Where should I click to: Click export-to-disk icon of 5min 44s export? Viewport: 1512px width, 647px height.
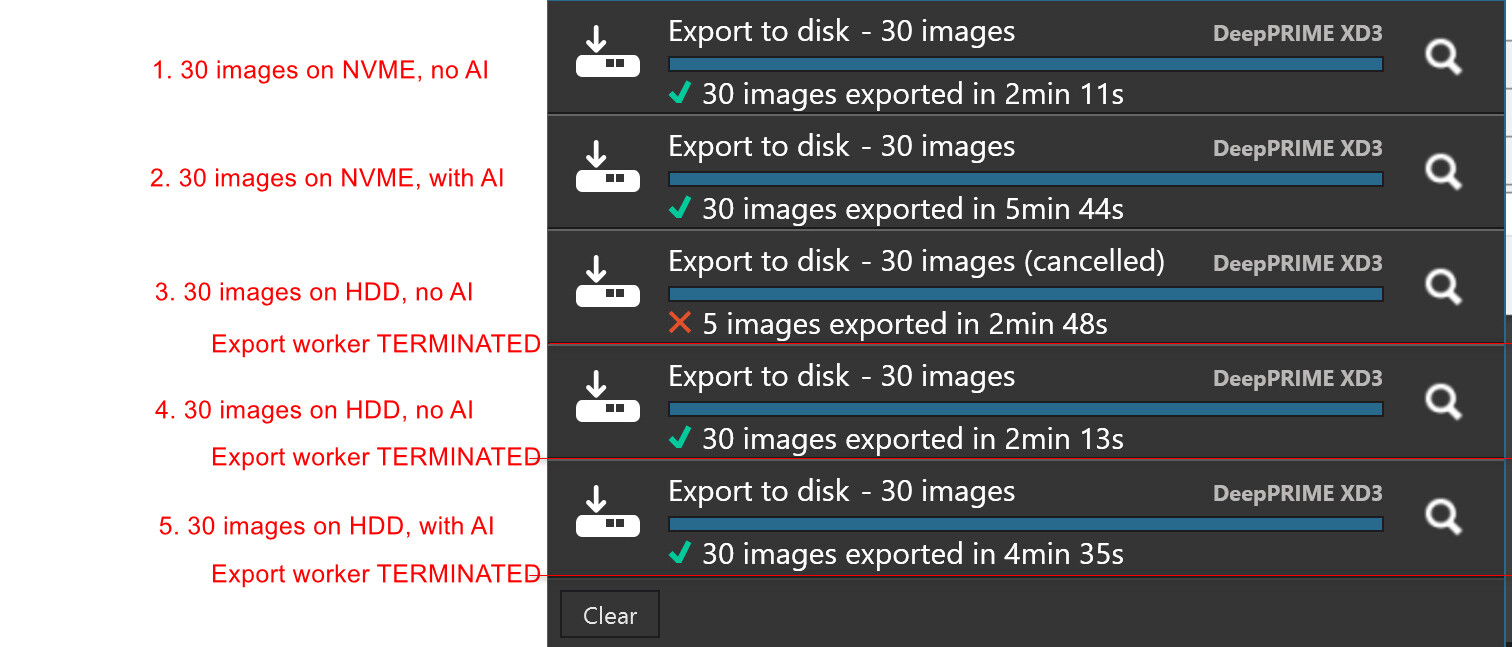607,169
